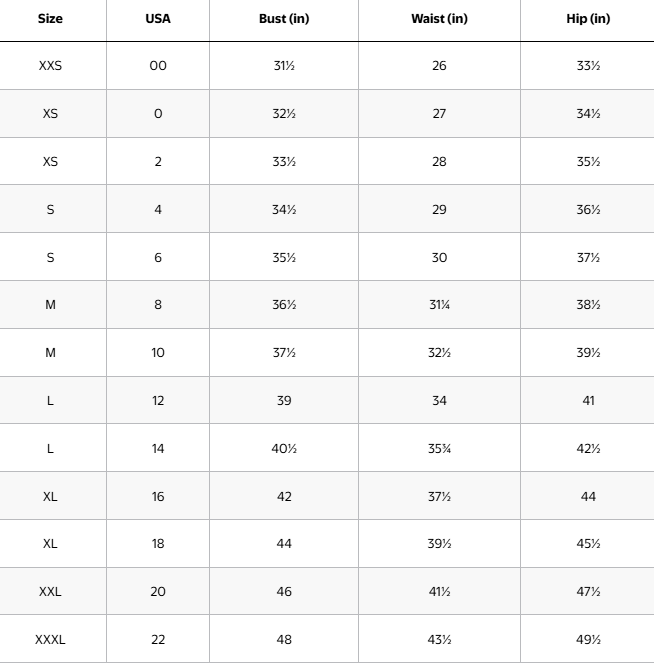Select the bust value 39

[x=284, y=401]
